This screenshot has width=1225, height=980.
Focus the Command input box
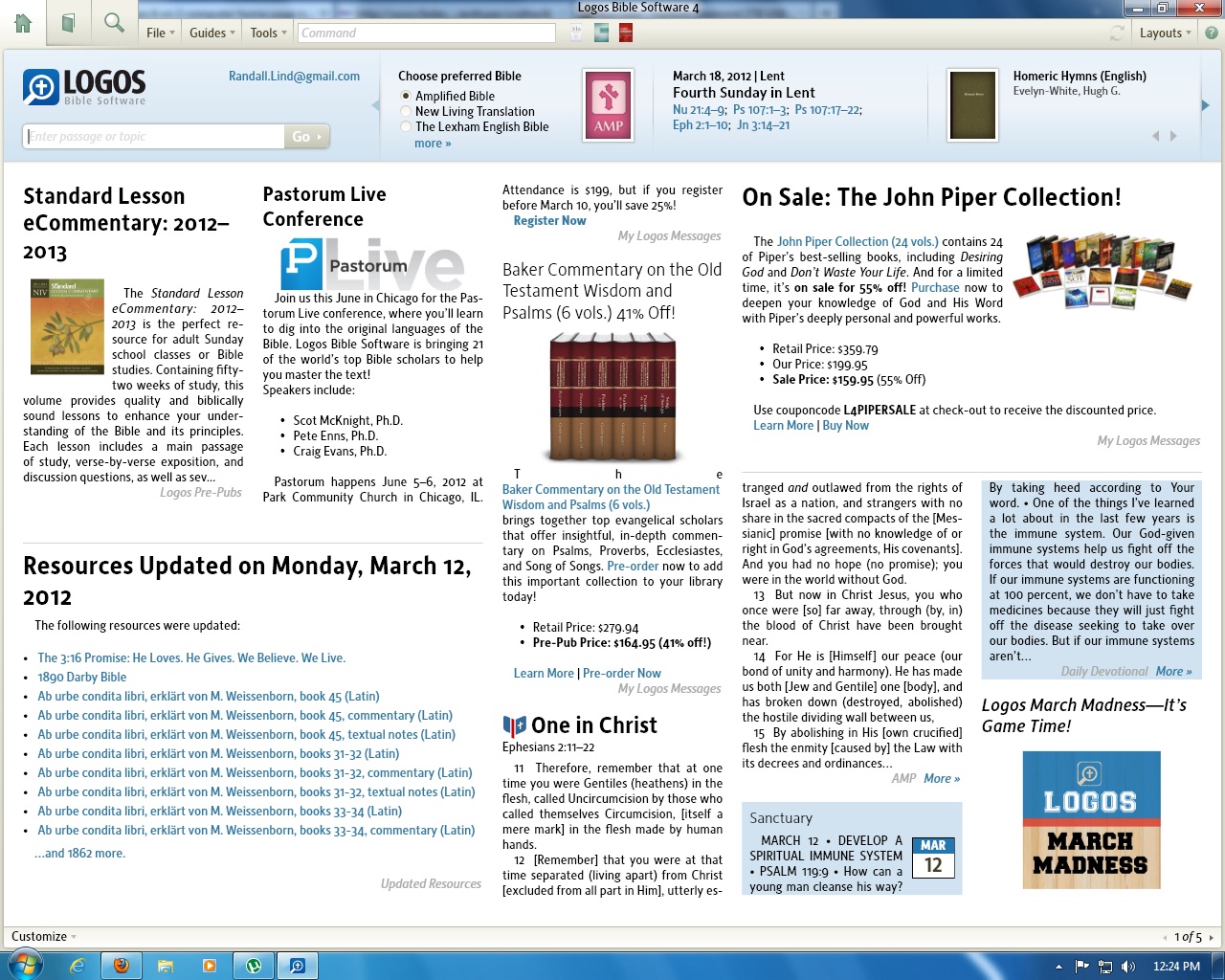[427, 33]
